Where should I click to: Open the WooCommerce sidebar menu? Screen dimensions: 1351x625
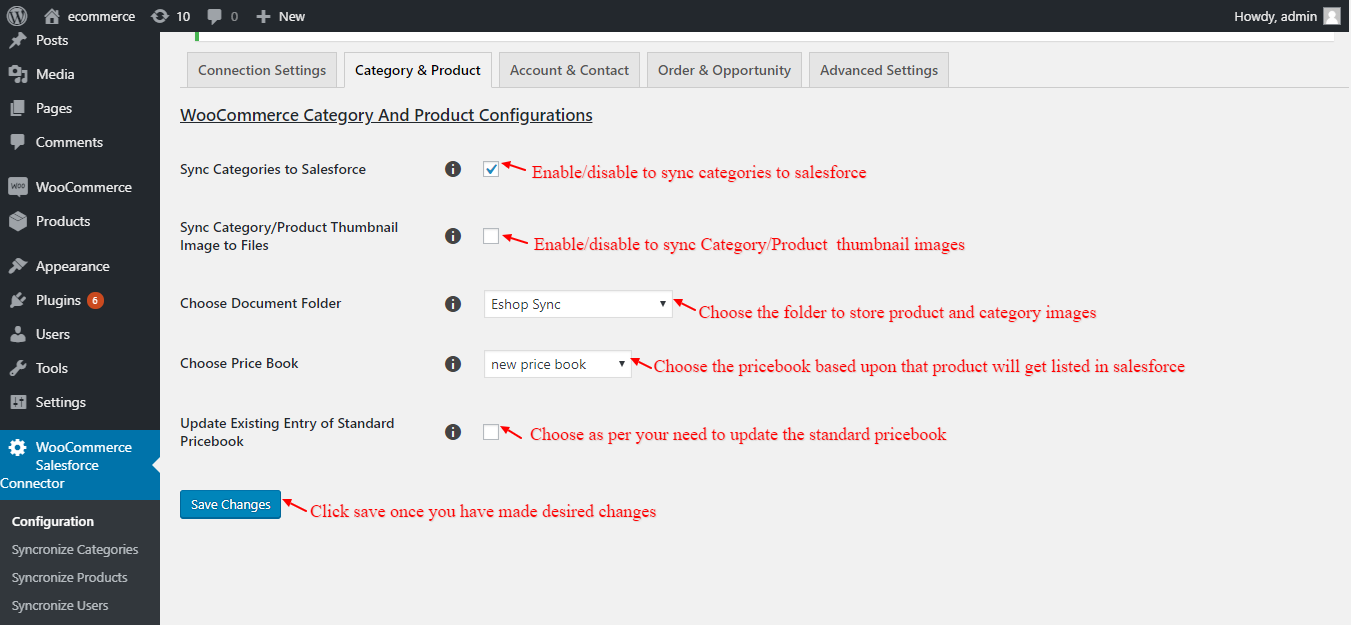83,187
